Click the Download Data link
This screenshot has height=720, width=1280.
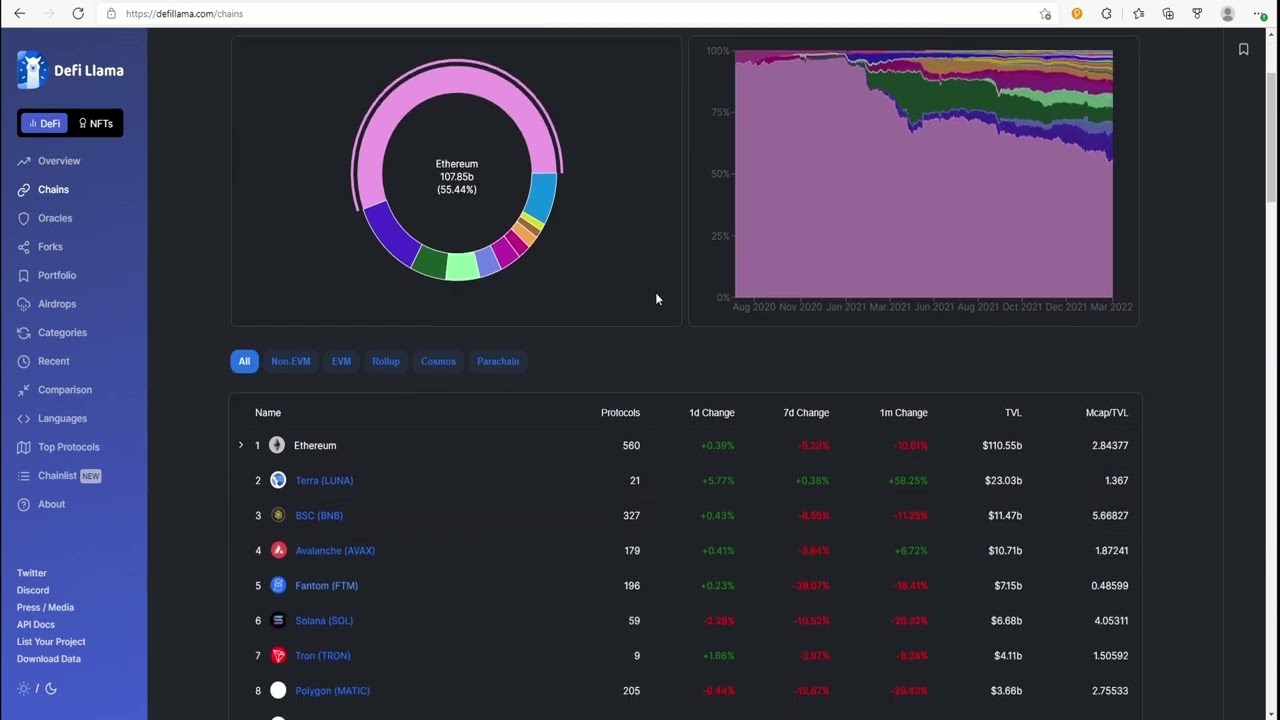(49, 659)
